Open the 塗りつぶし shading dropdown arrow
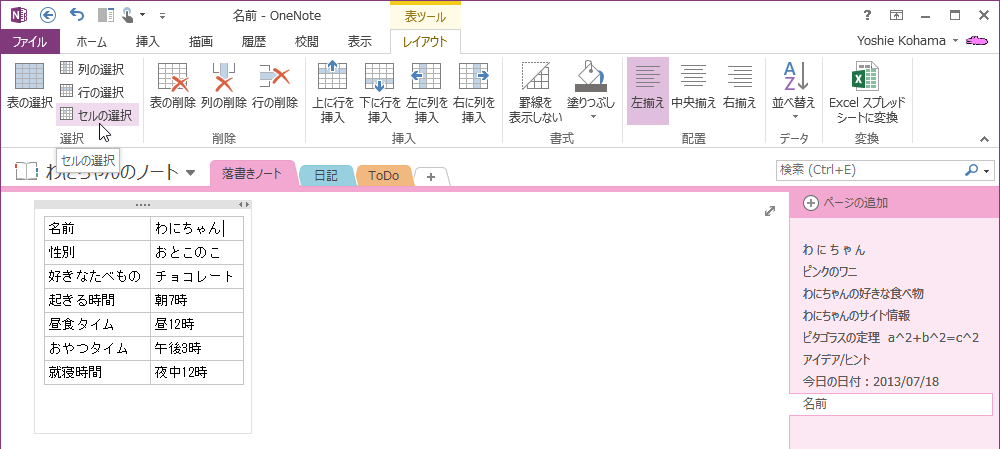 coord(593,116)
